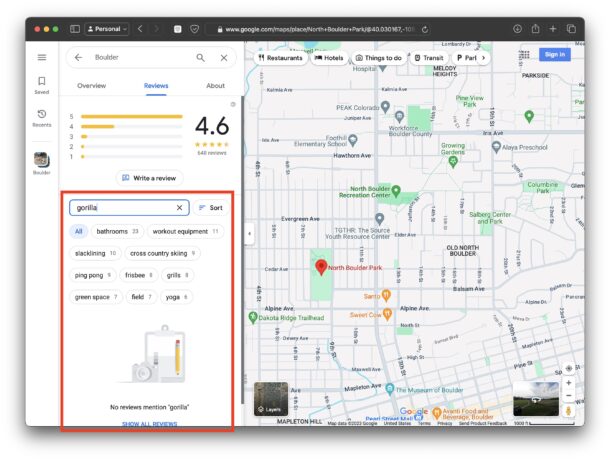Open the Google Maps hamburger menu
The height and width of the screenshot is (460, 610).
coord(42,58)
